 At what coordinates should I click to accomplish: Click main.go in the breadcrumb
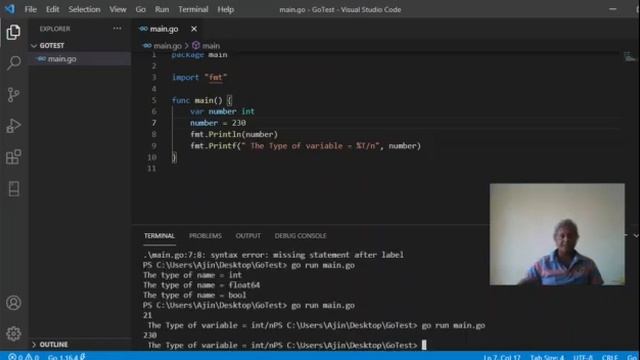(167, 46)
